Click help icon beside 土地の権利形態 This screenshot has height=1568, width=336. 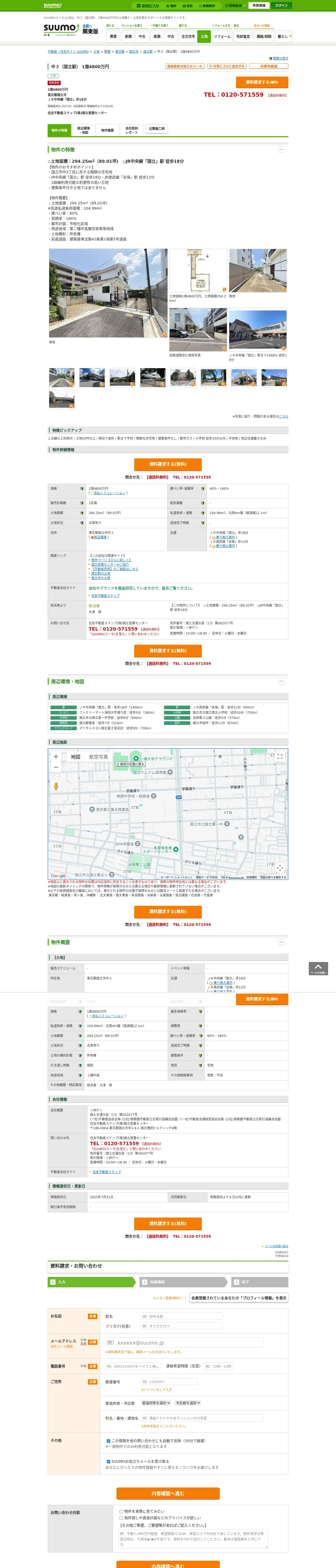(79, 1056)
